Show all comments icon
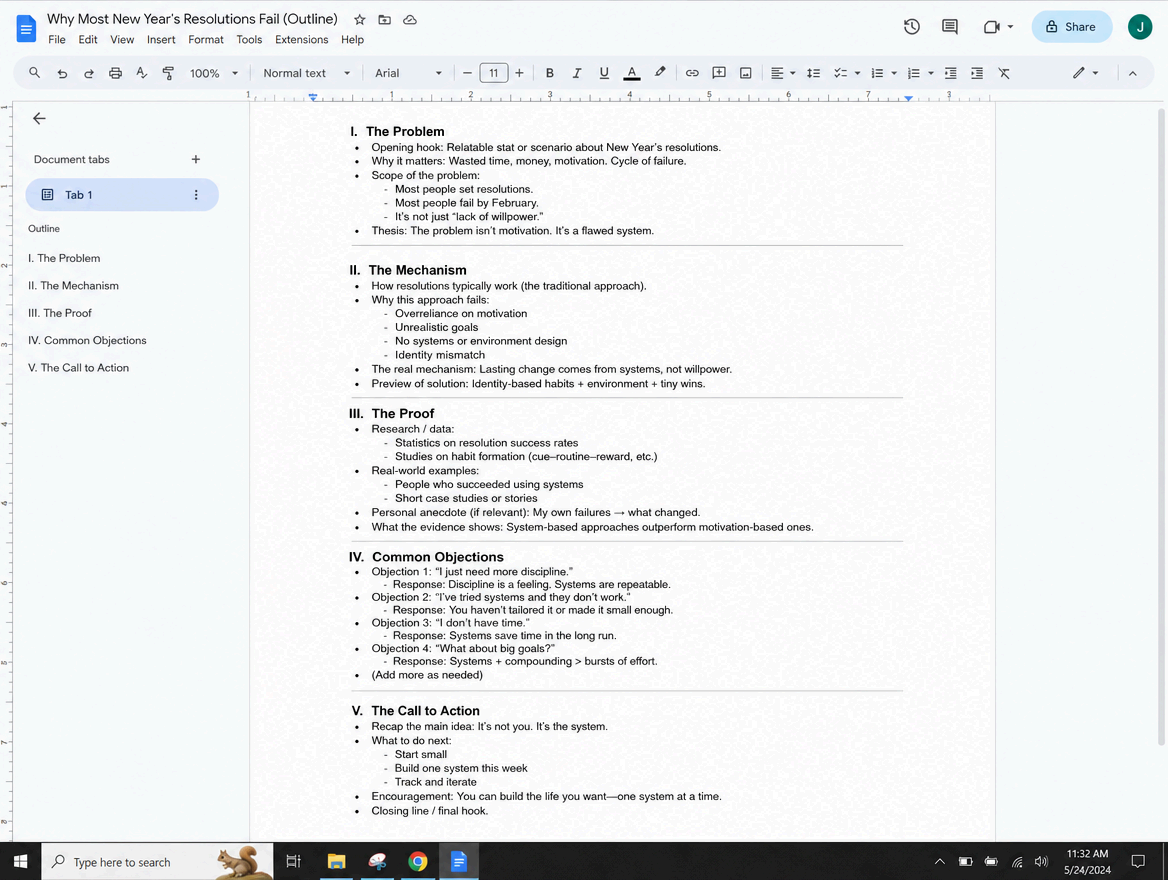The height and width of the screenshot is (880, 1168). click(950, 27)
